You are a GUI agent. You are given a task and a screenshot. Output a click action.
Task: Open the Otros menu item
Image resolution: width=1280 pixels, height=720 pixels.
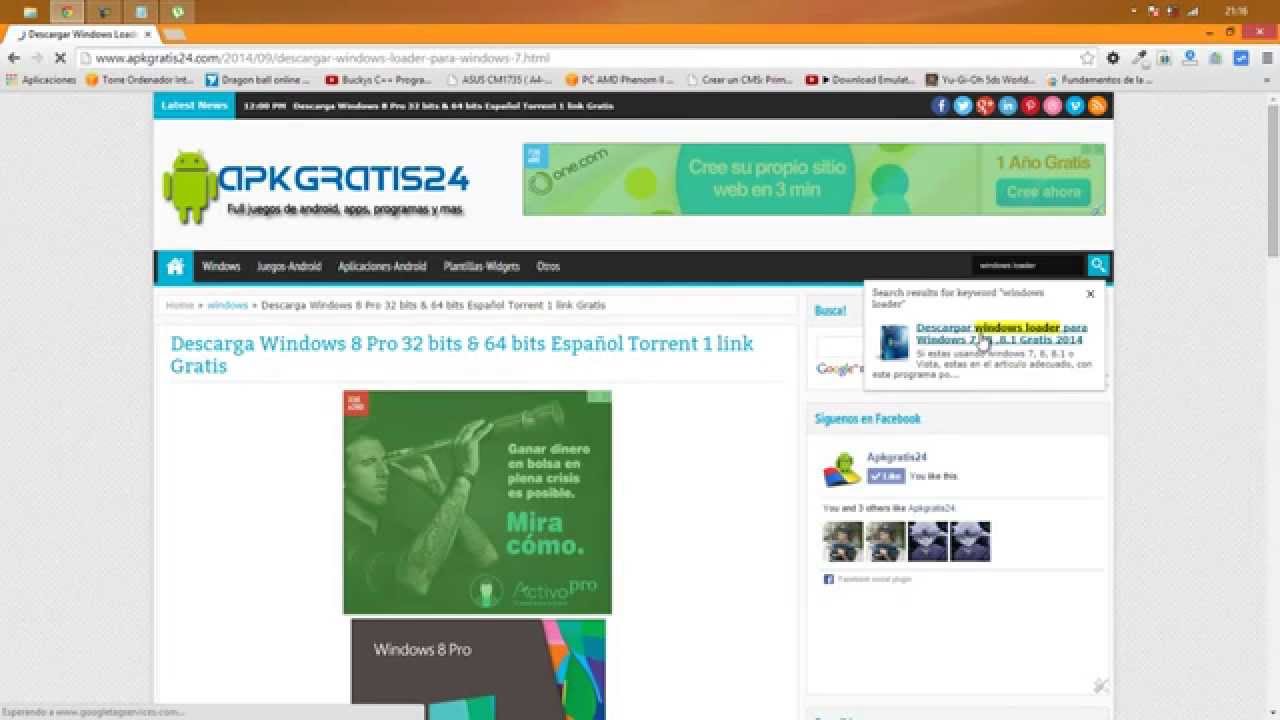pos(548,266)
